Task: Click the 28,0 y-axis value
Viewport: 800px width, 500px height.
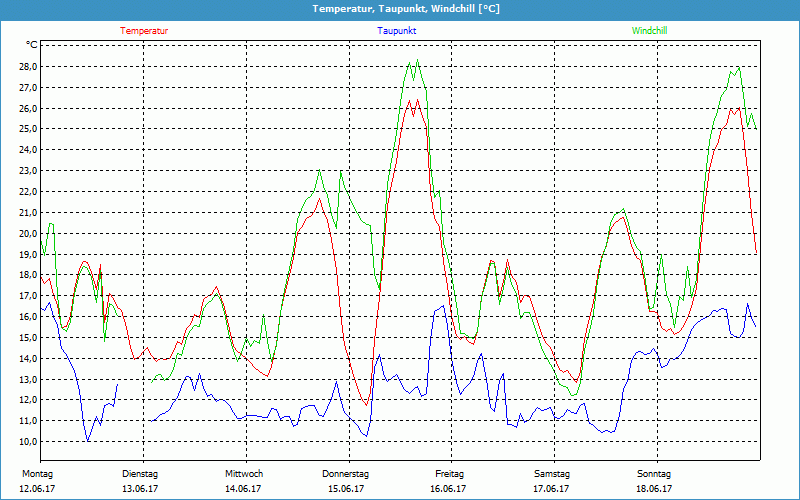Action: (28, 67)
